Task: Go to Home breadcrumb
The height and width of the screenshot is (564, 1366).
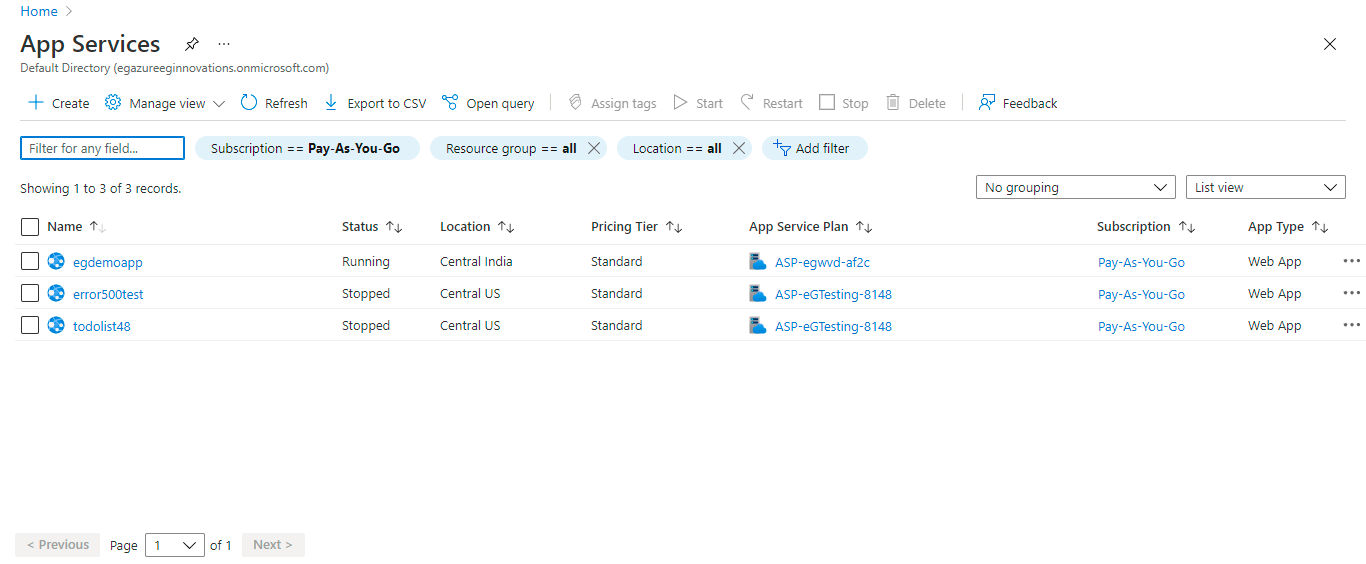Action: click(39, 11)
